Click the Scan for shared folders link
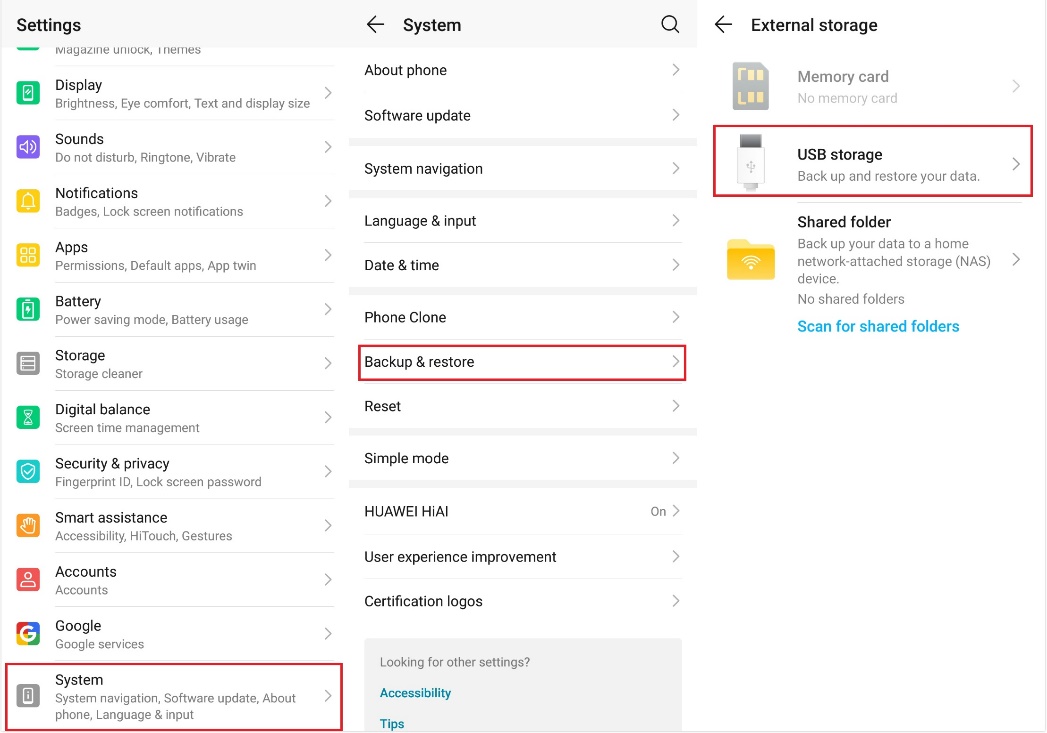The image size is (1047, 733). (x=878, y=325)
